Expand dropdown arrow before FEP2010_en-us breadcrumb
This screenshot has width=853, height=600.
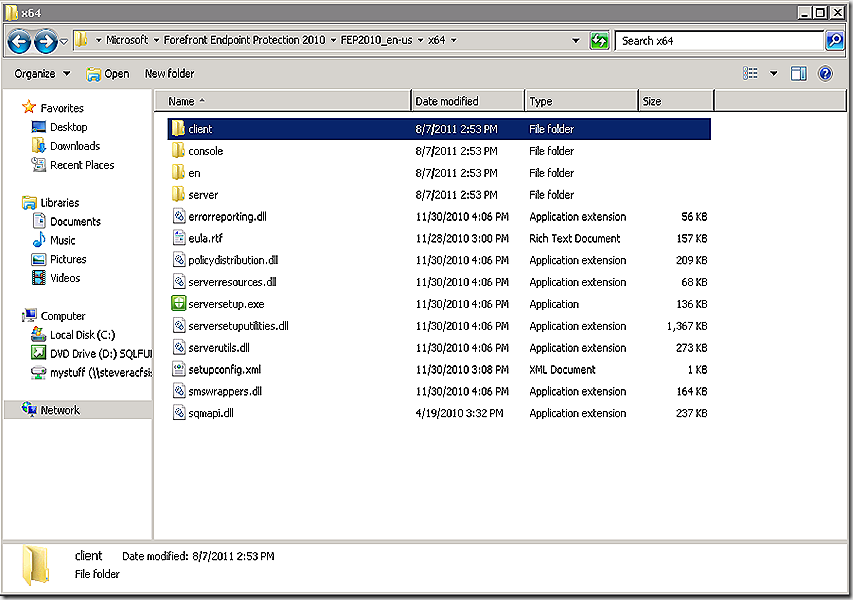[x=333, y=40]
